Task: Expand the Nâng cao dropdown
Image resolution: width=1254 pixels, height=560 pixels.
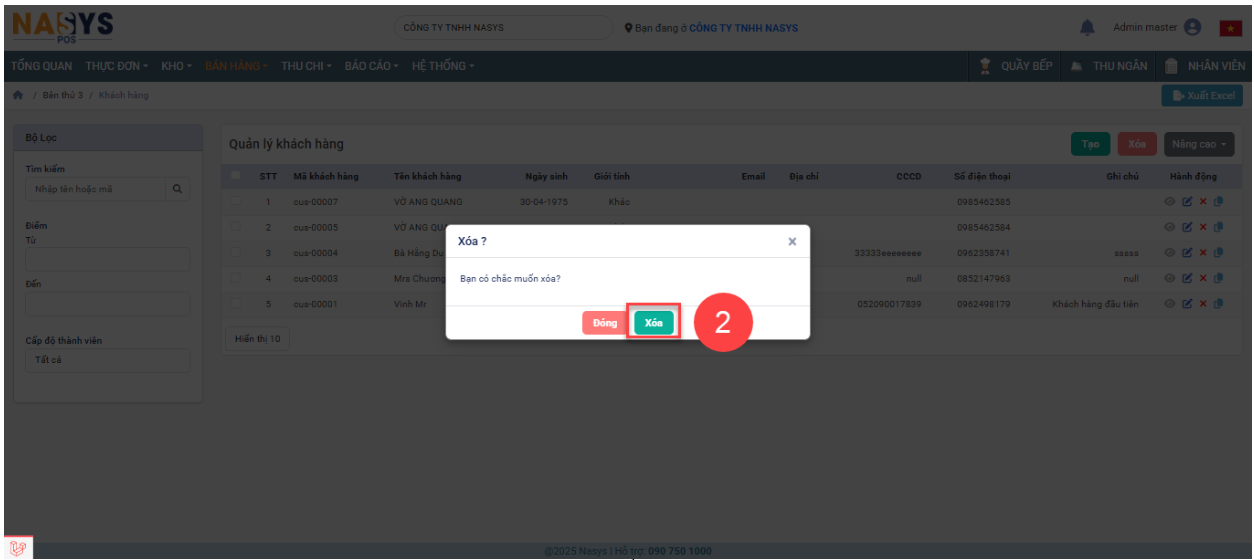Action: (1199, 144)
